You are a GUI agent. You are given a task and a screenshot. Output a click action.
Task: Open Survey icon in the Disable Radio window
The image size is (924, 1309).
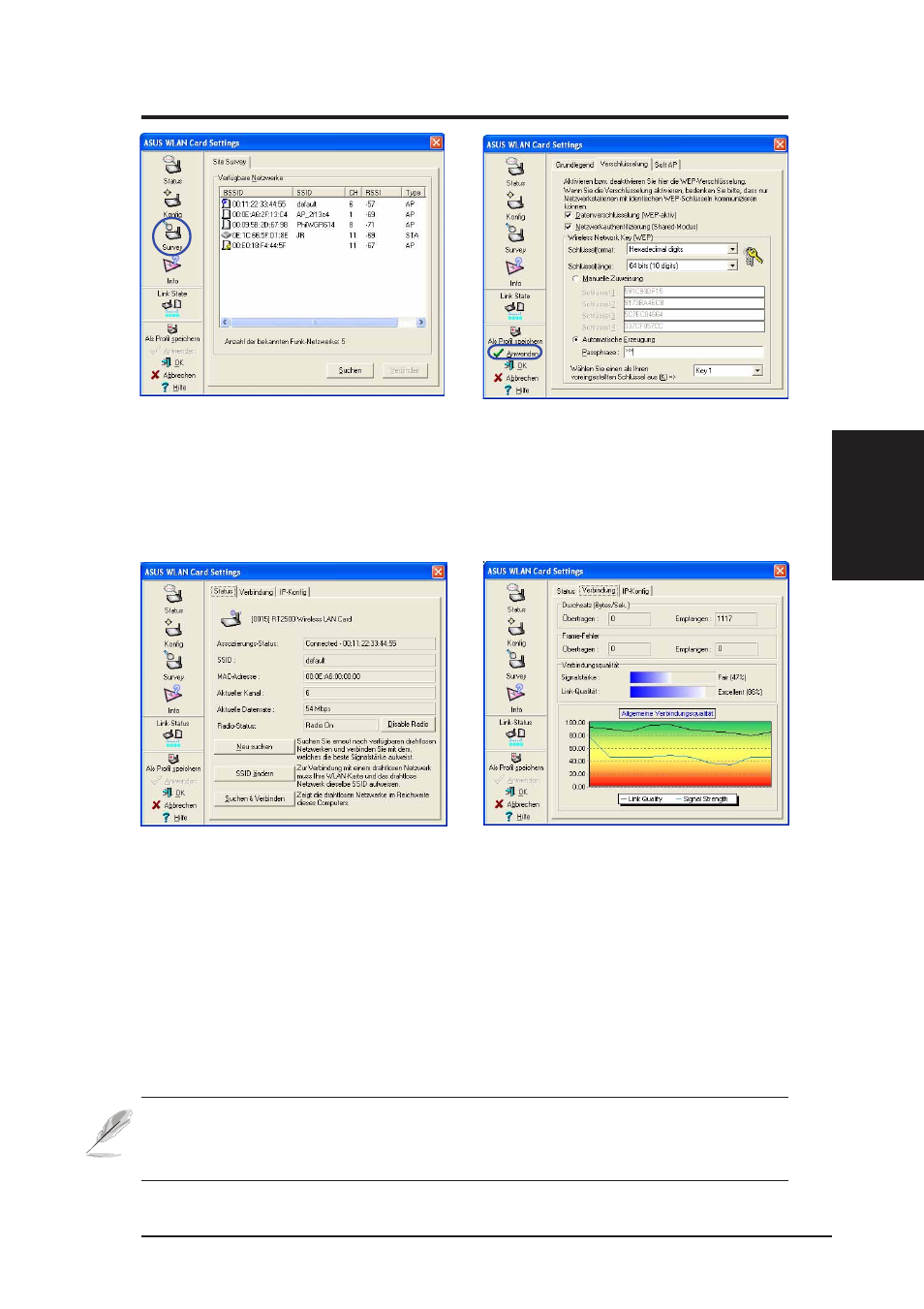click(173, 661)
